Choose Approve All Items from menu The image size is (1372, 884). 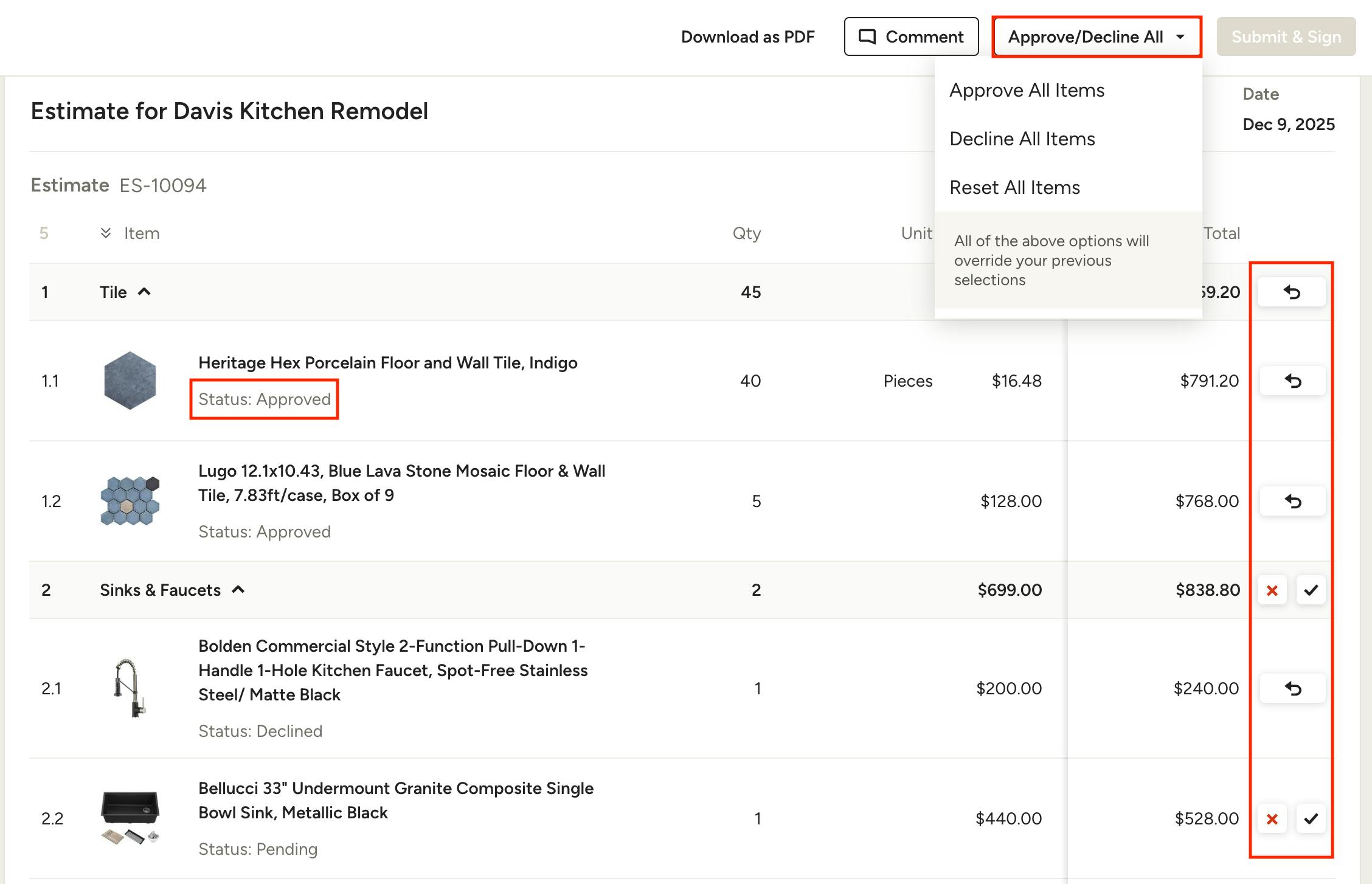click(x=1027, y=91)
